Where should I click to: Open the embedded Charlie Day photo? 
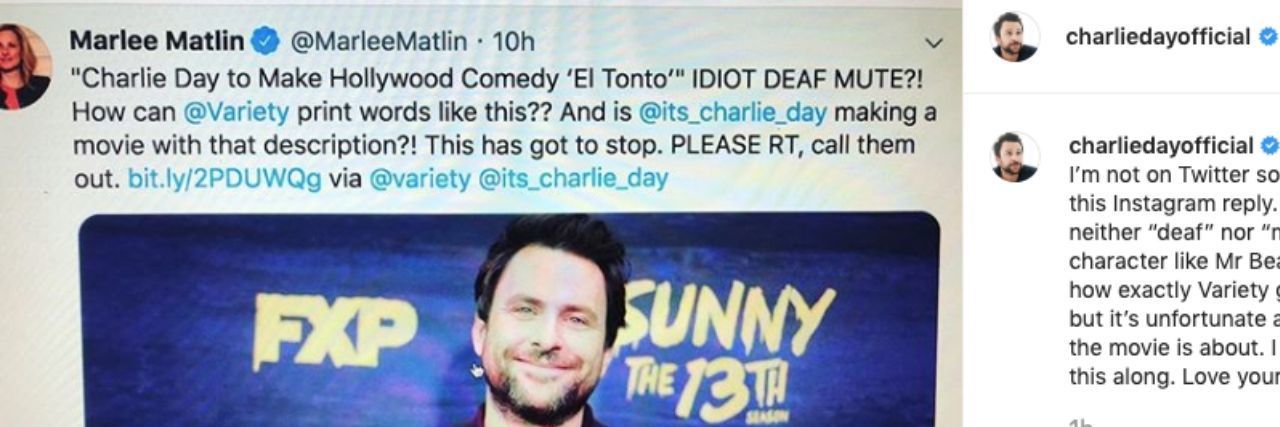click(x=509, y=320)
